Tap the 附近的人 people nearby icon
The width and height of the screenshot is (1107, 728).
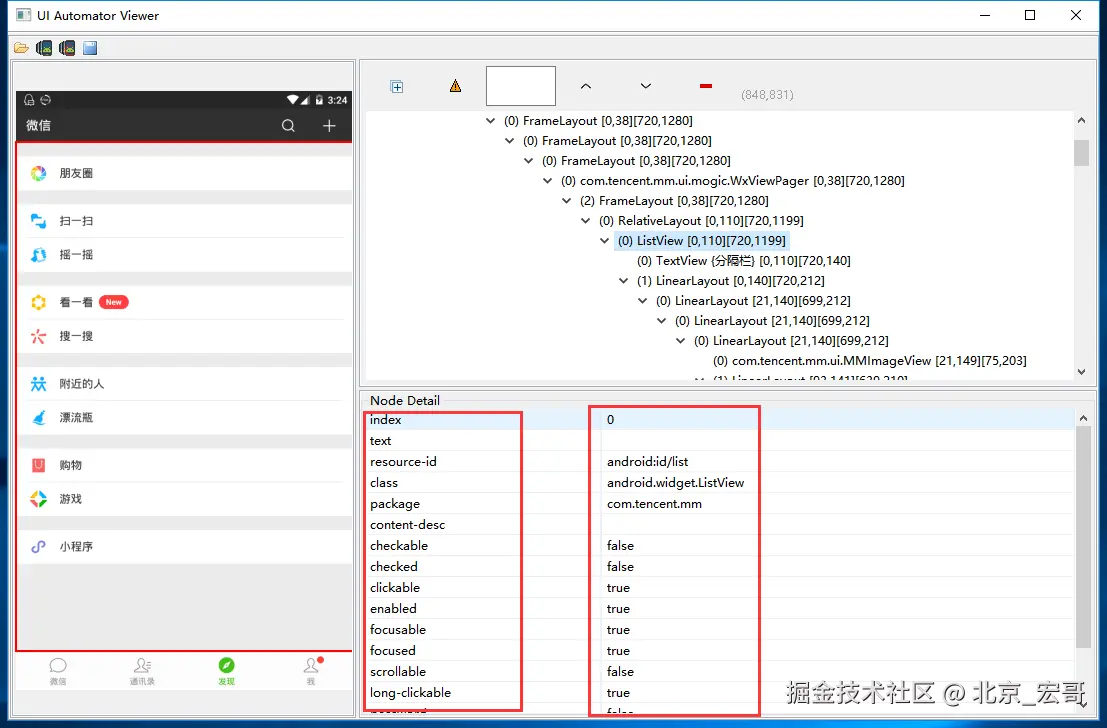pos(38,383)
